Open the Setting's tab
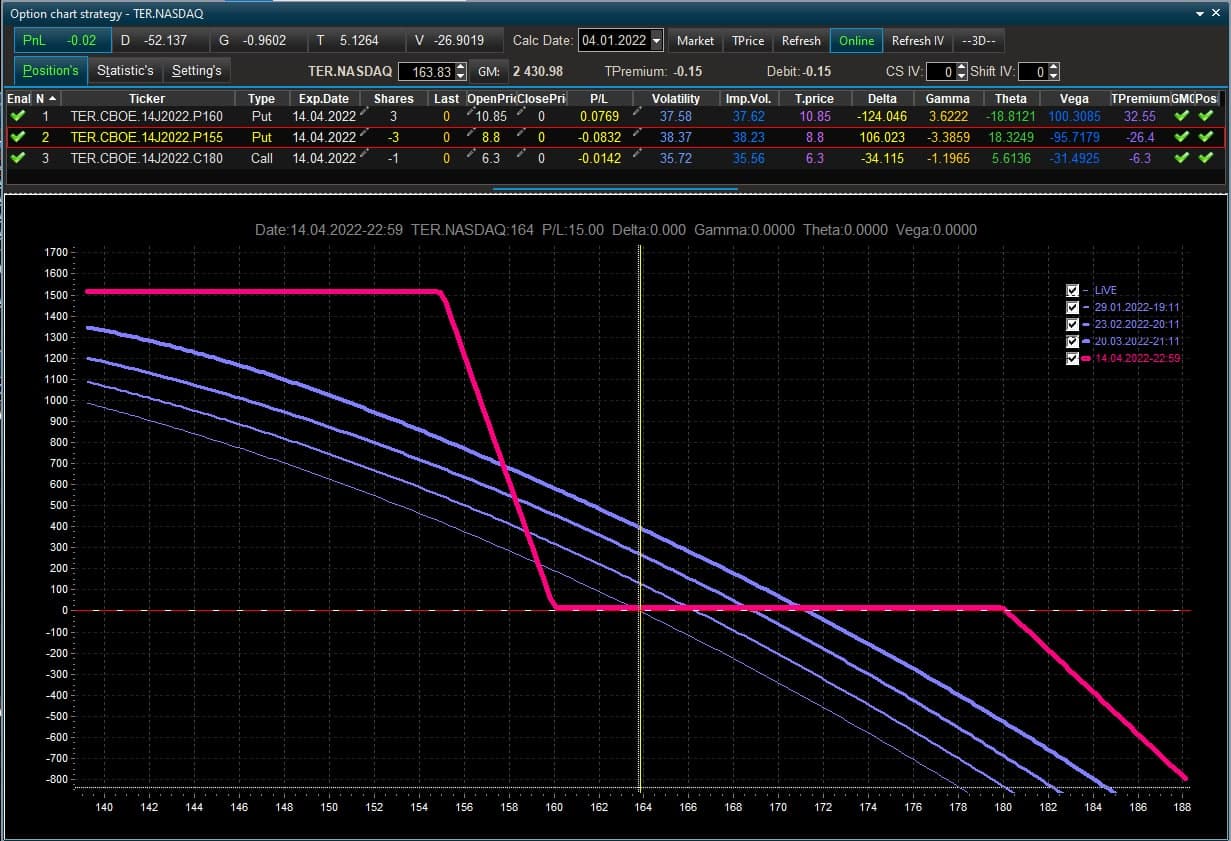This screenshot has width=1231, height=841. 196,71
